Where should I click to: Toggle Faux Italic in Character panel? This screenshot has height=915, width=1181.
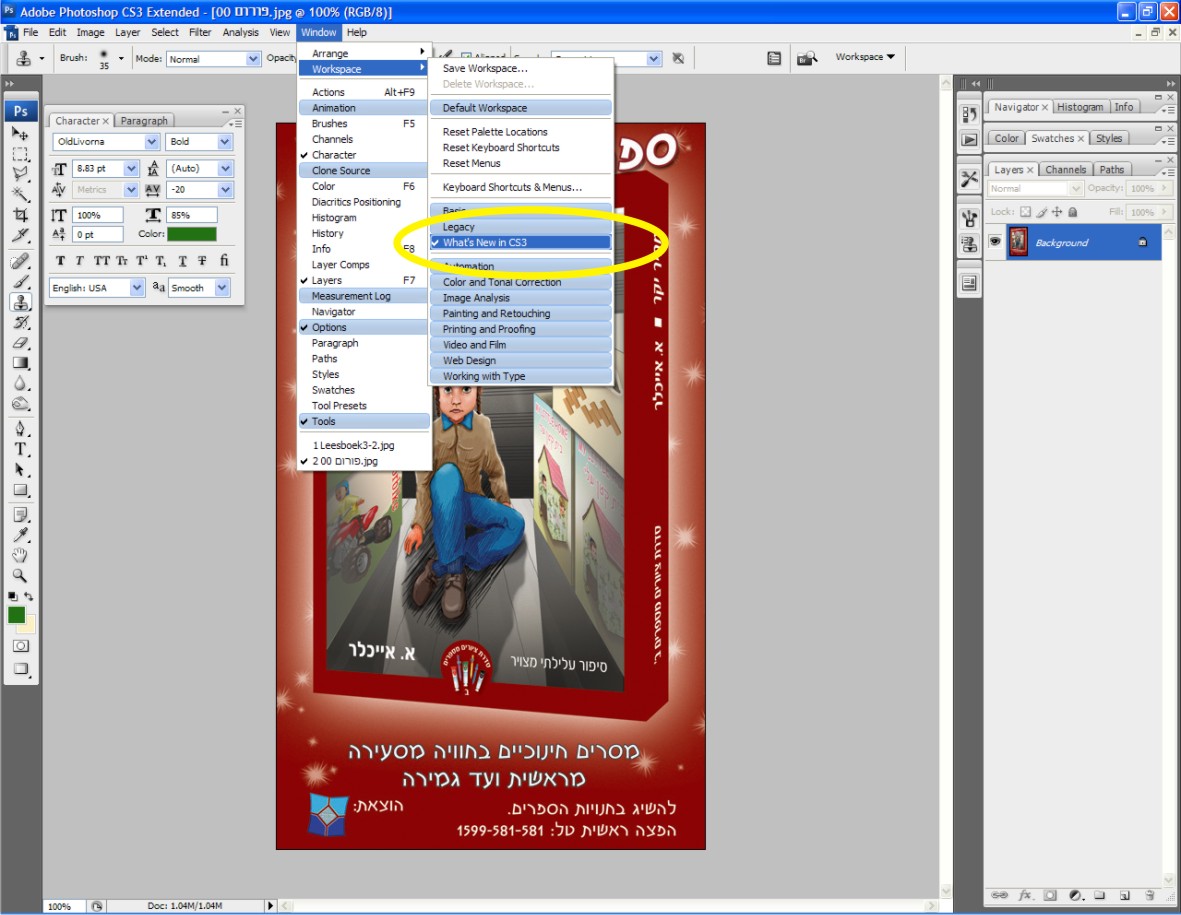pyautogui.click(x=79, y=261)
